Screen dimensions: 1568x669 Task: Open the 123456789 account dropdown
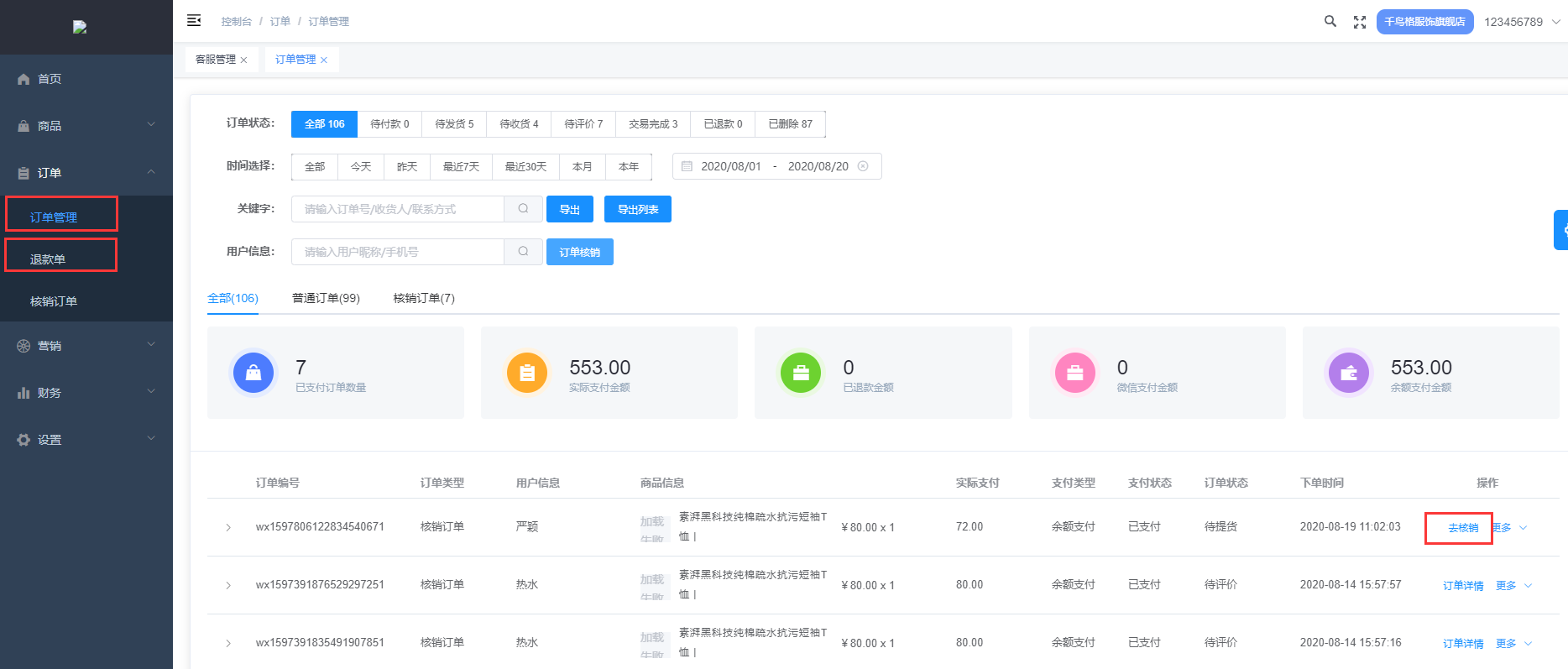1522,22
